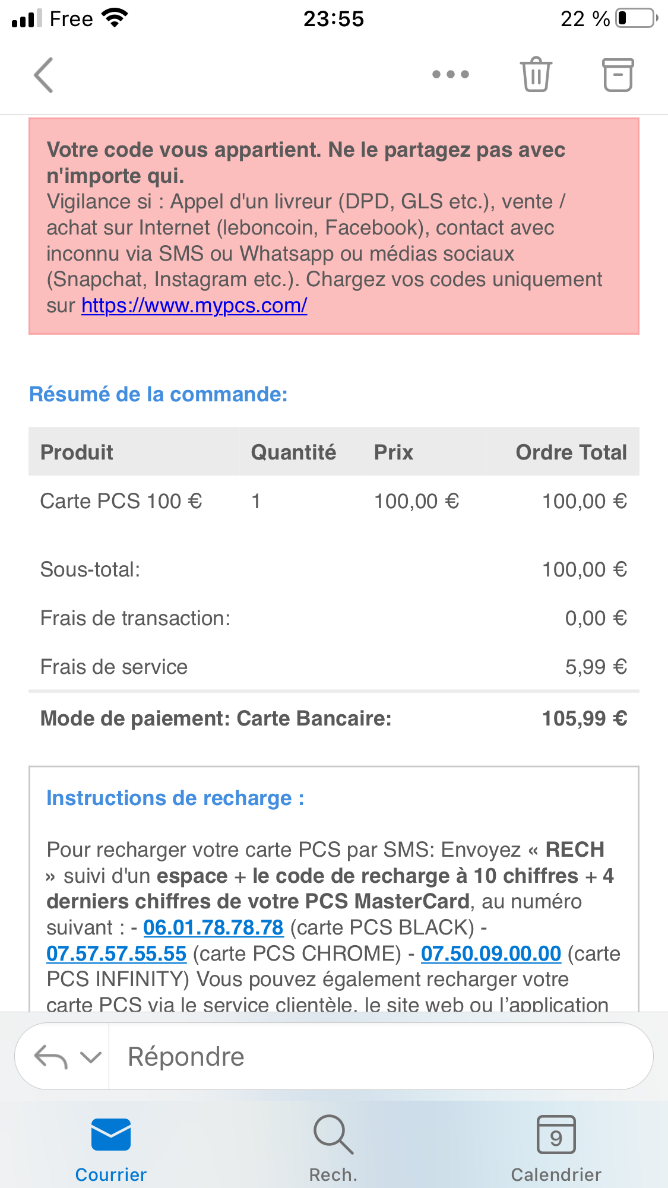The image size is (668, 1188).
Task: Tap the 07.50.09.00.00 phone number link
Action: click(491, 952)
